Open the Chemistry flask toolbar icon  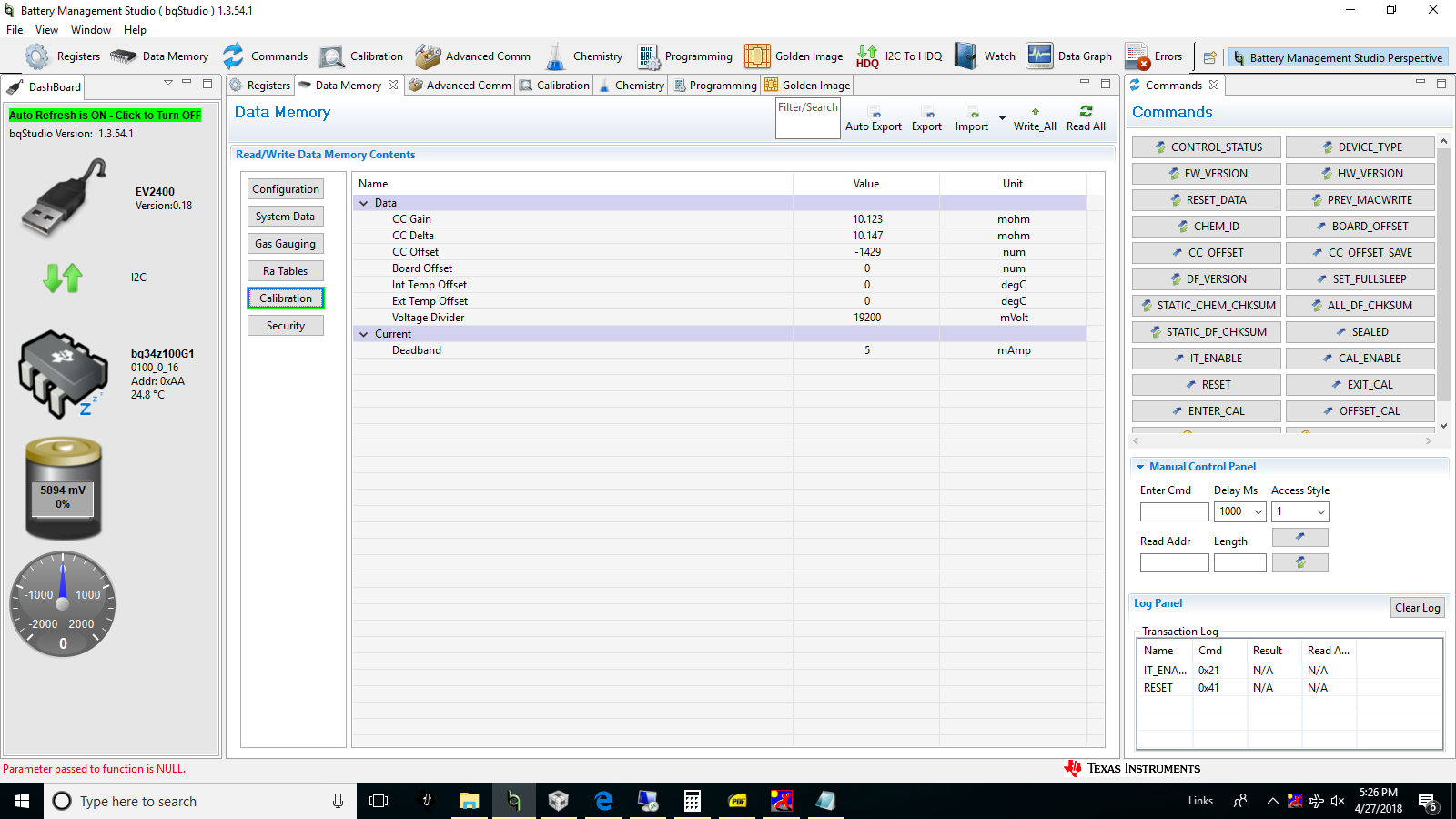pyautogui.click(x=555, y=56)
